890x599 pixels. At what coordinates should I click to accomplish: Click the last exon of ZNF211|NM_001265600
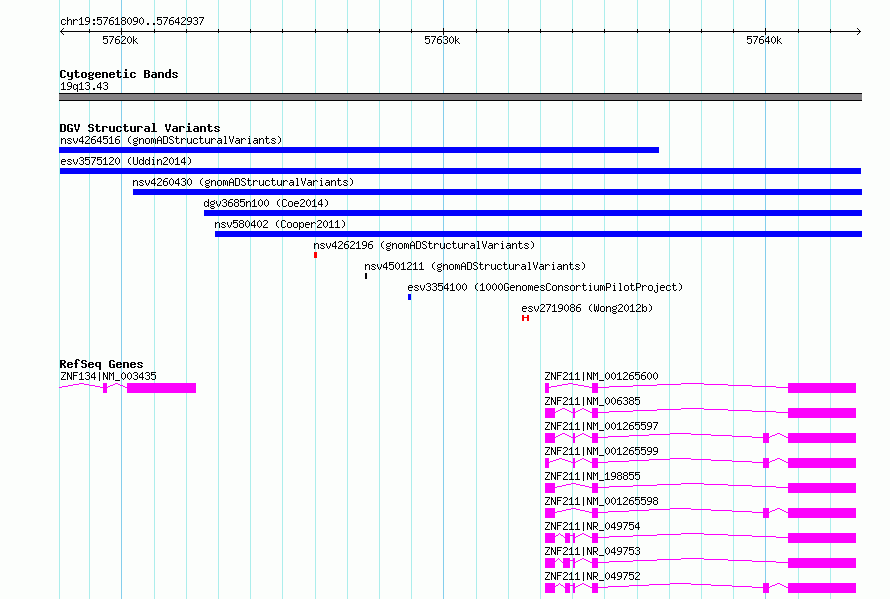pos(822,388)
